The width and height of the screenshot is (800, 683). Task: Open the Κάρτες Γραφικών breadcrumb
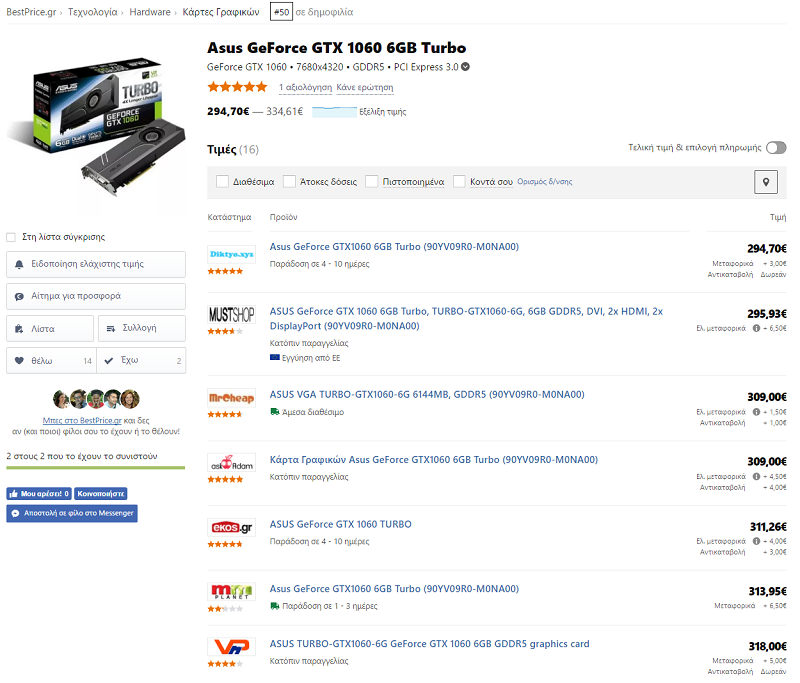click(x=221, y=12)
